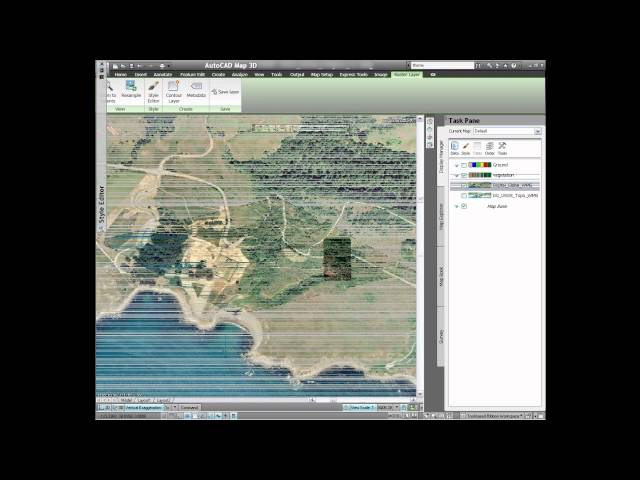Click the Command status bar button

click(x=189, y=408)
